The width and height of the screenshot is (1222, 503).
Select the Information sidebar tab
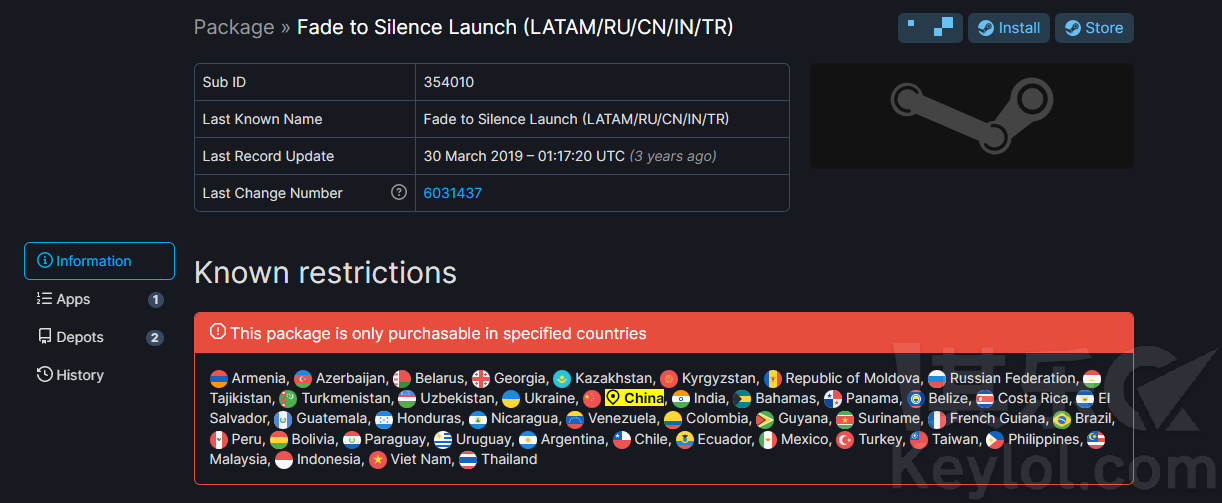point(99,261)
